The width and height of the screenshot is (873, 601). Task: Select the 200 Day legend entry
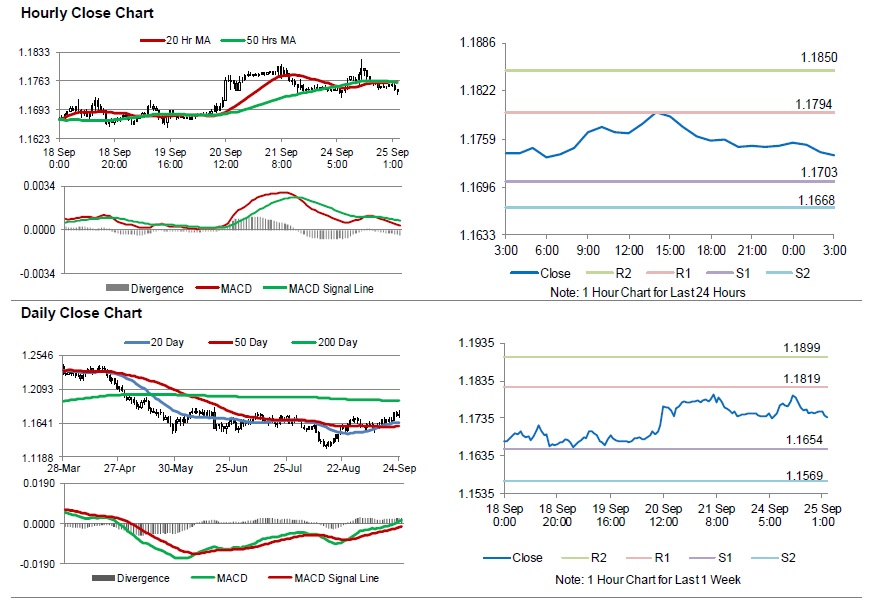[x=332, y=343]
